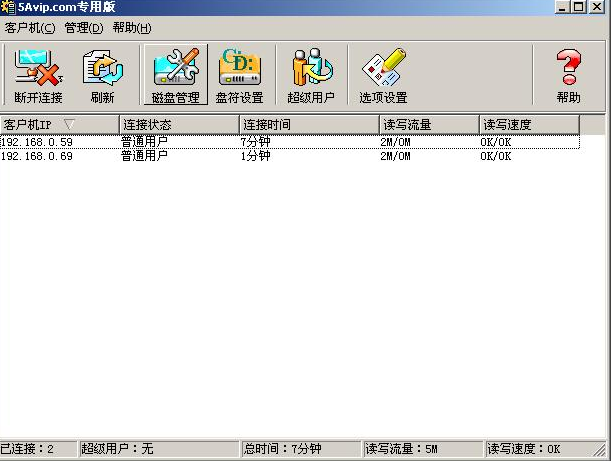Viewport: 615px width, 461px height.
Task: Select client row 192.168.0.69
Action: 289,156
